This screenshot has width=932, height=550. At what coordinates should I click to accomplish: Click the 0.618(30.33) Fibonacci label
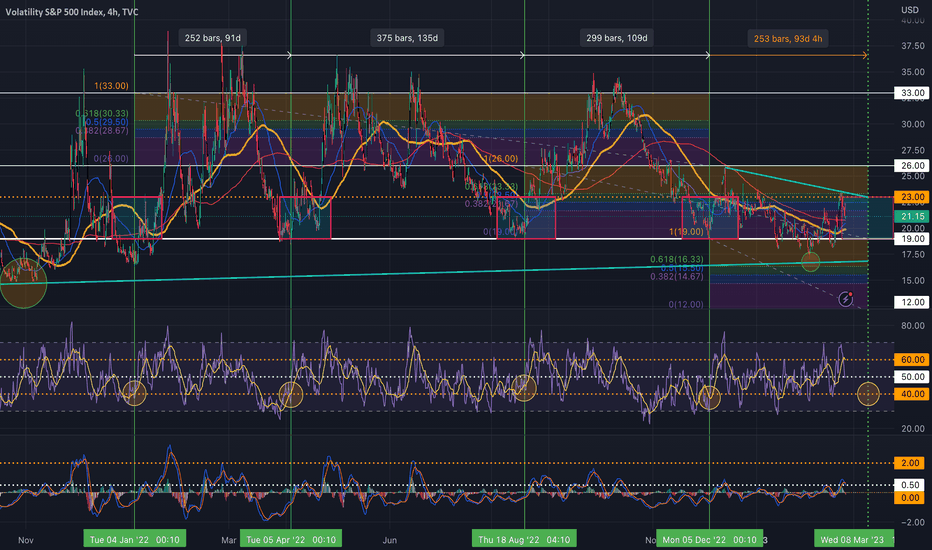click(102, 113)
